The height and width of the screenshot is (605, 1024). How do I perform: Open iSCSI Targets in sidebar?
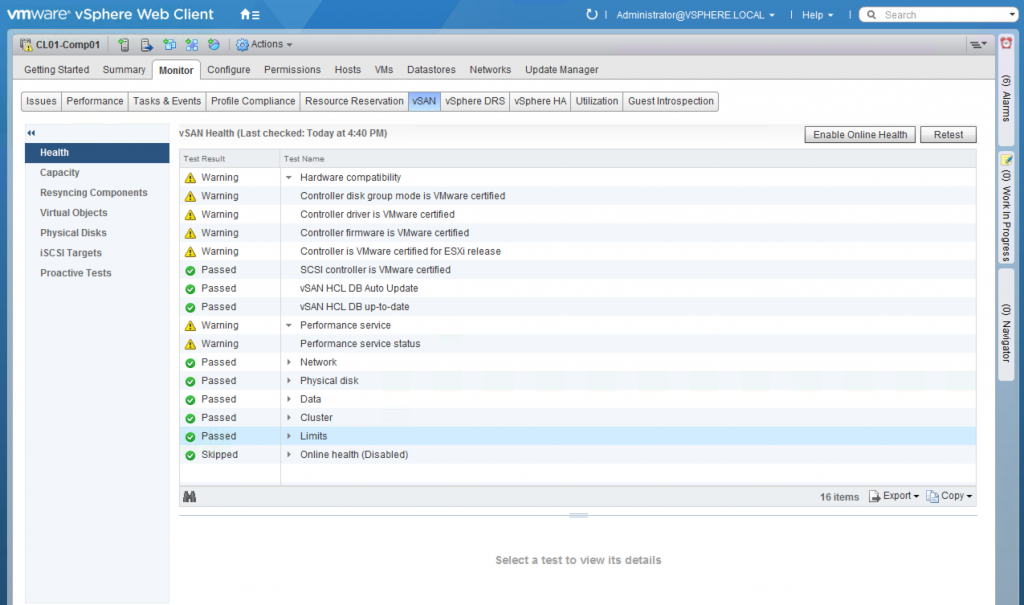[71, 253]
